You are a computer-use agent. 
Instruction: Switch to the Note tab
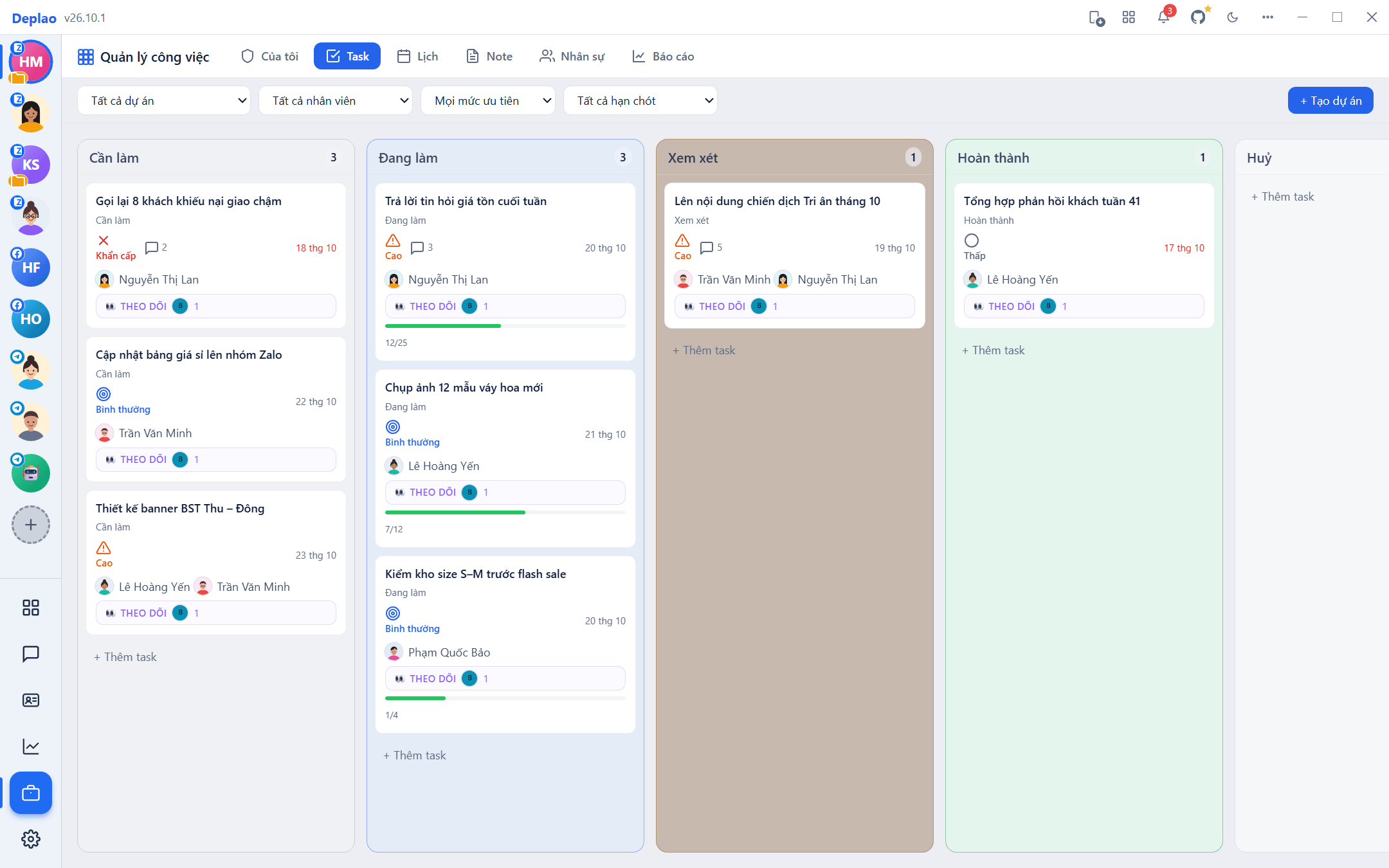tap(489, 57)
